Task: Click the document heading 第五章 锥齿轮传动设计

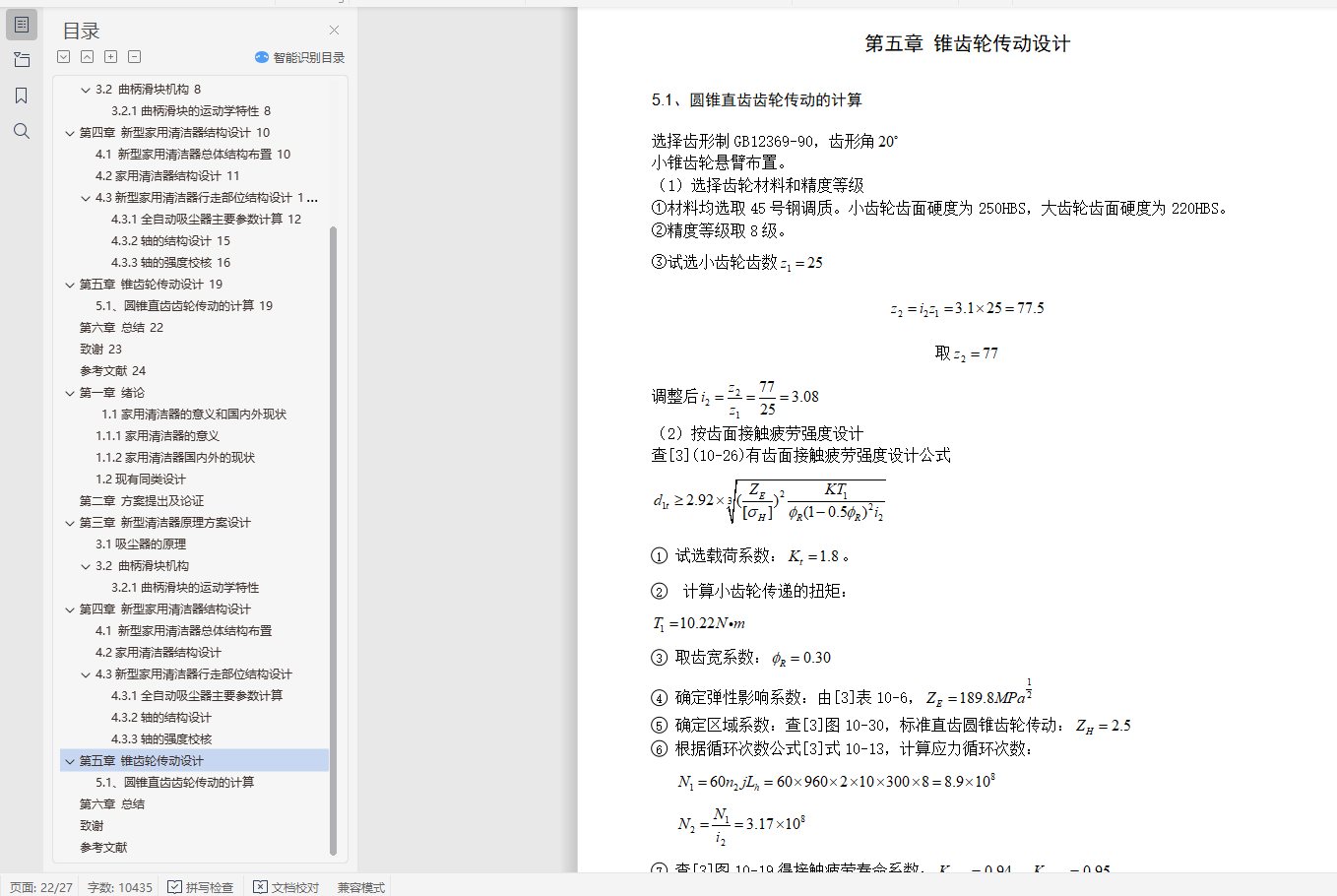Action: click(967, 44)
